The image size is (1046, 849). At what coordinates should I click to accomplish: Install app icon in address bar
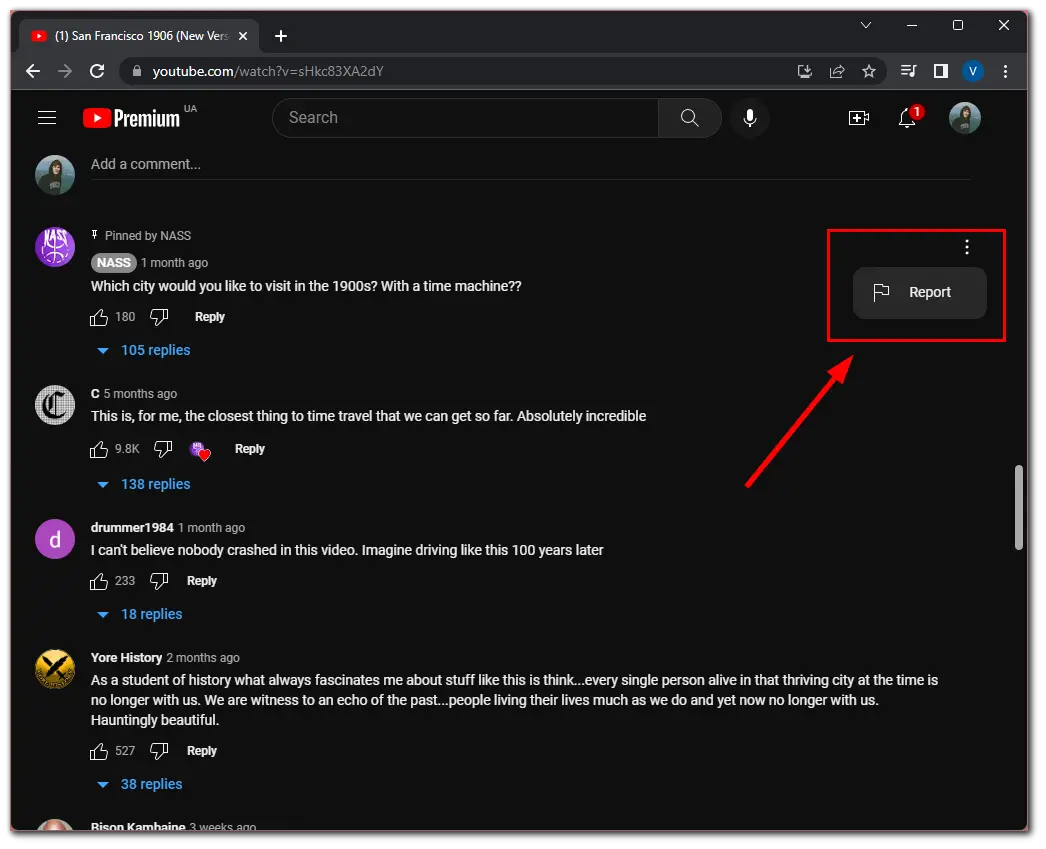point(805,71)
